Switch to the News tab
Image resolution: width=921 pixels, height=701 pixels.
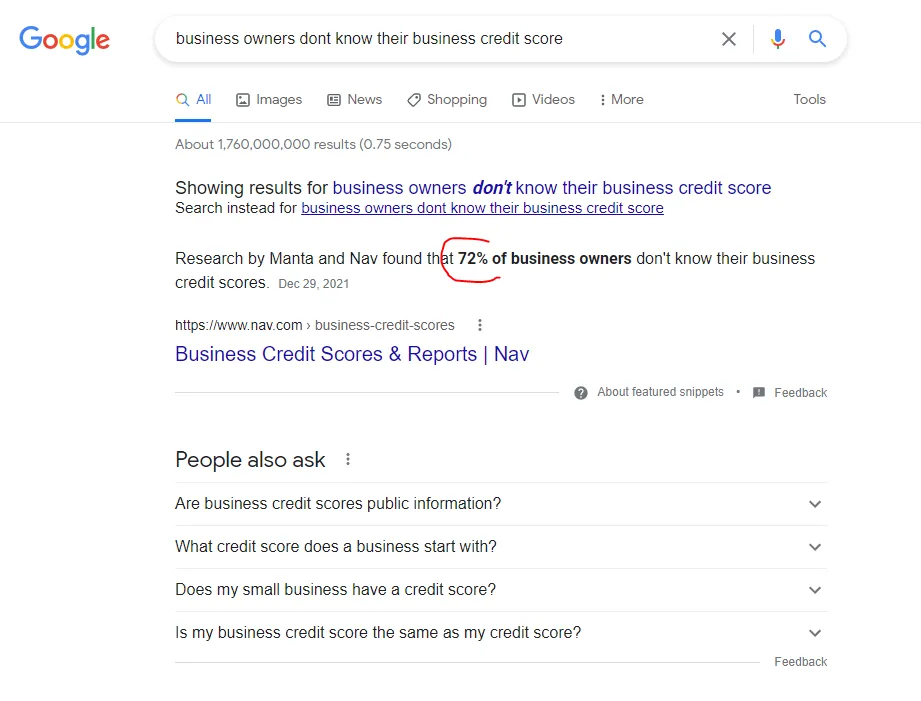click(x=354, y=99)
